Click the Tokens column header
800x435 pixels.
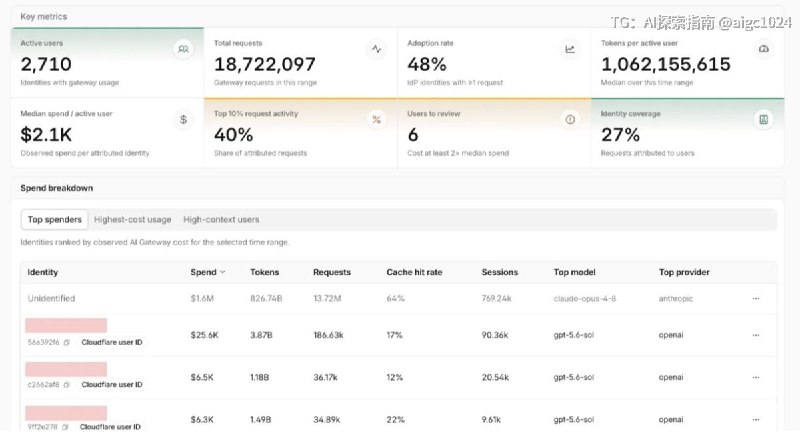[264, 272]
